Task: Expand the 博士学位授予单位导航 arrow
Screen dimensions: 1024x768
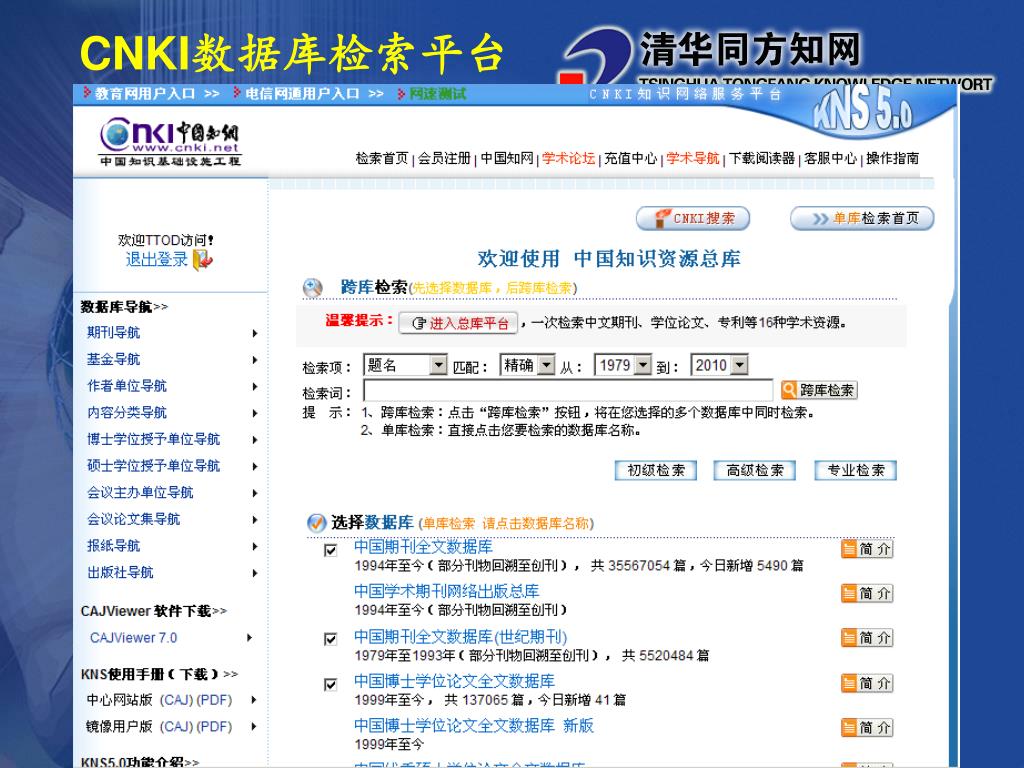Action: click(255, 440)
